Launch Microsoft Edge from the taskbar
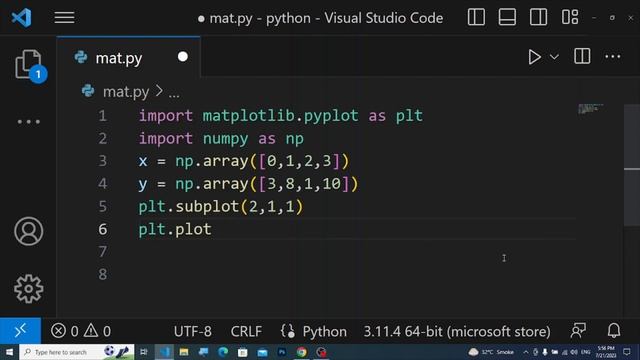 point(223,352)
